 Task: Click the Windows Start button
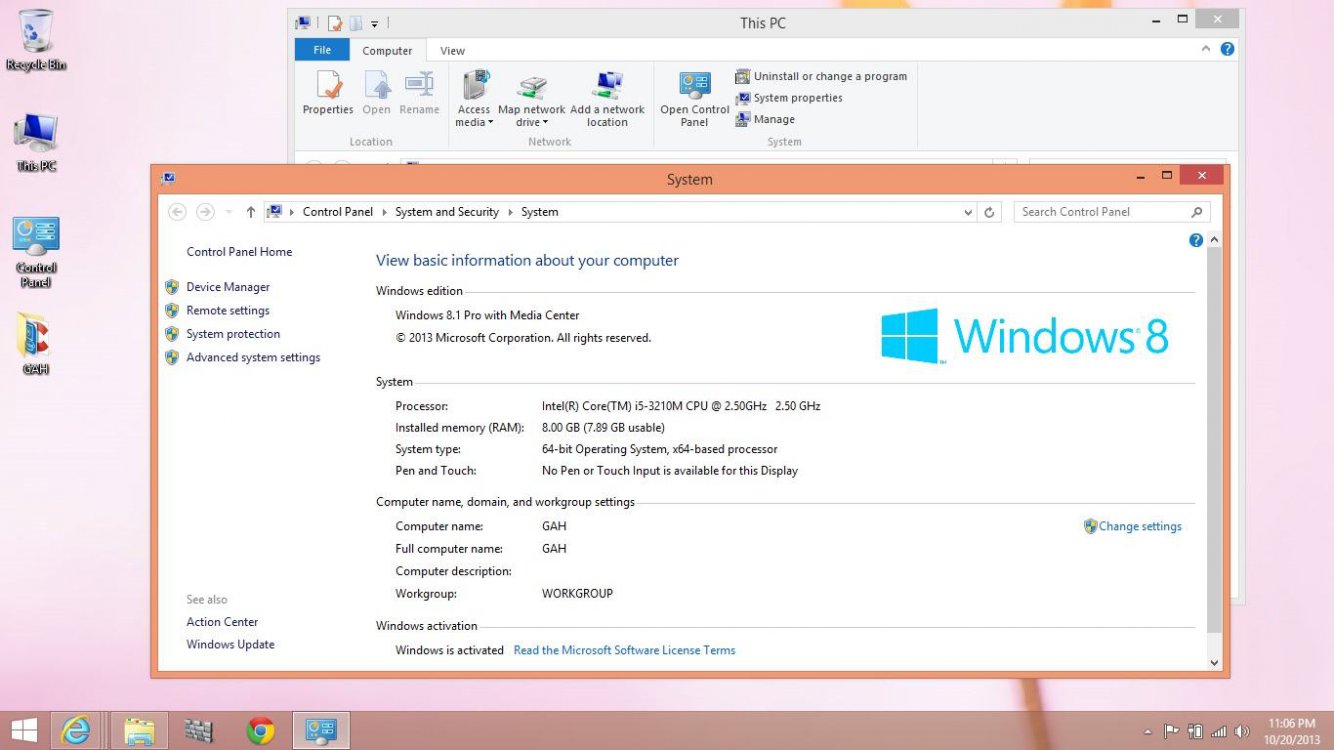[x=24, y=731]
